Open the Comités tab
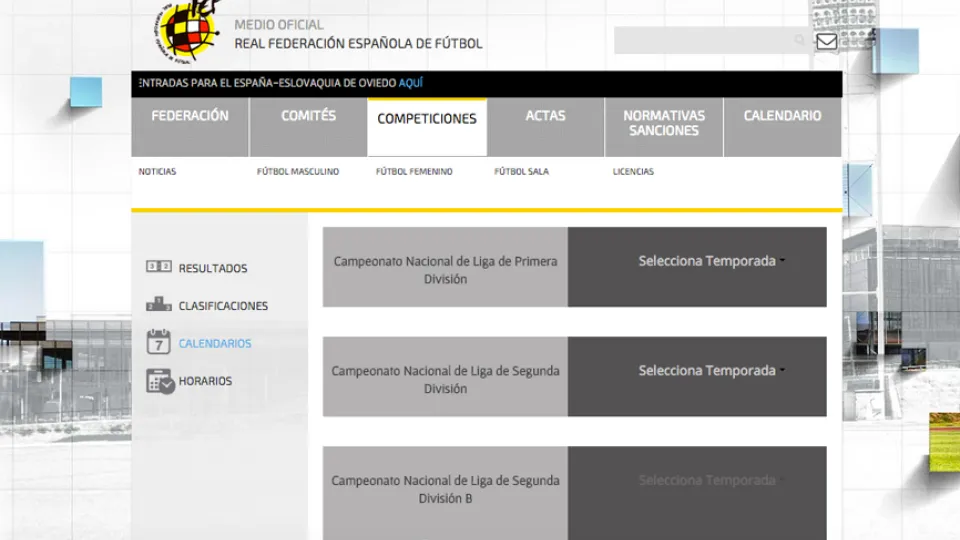This screenshot has width=960, height=540. pyautogui.click(x=309, y=127)
